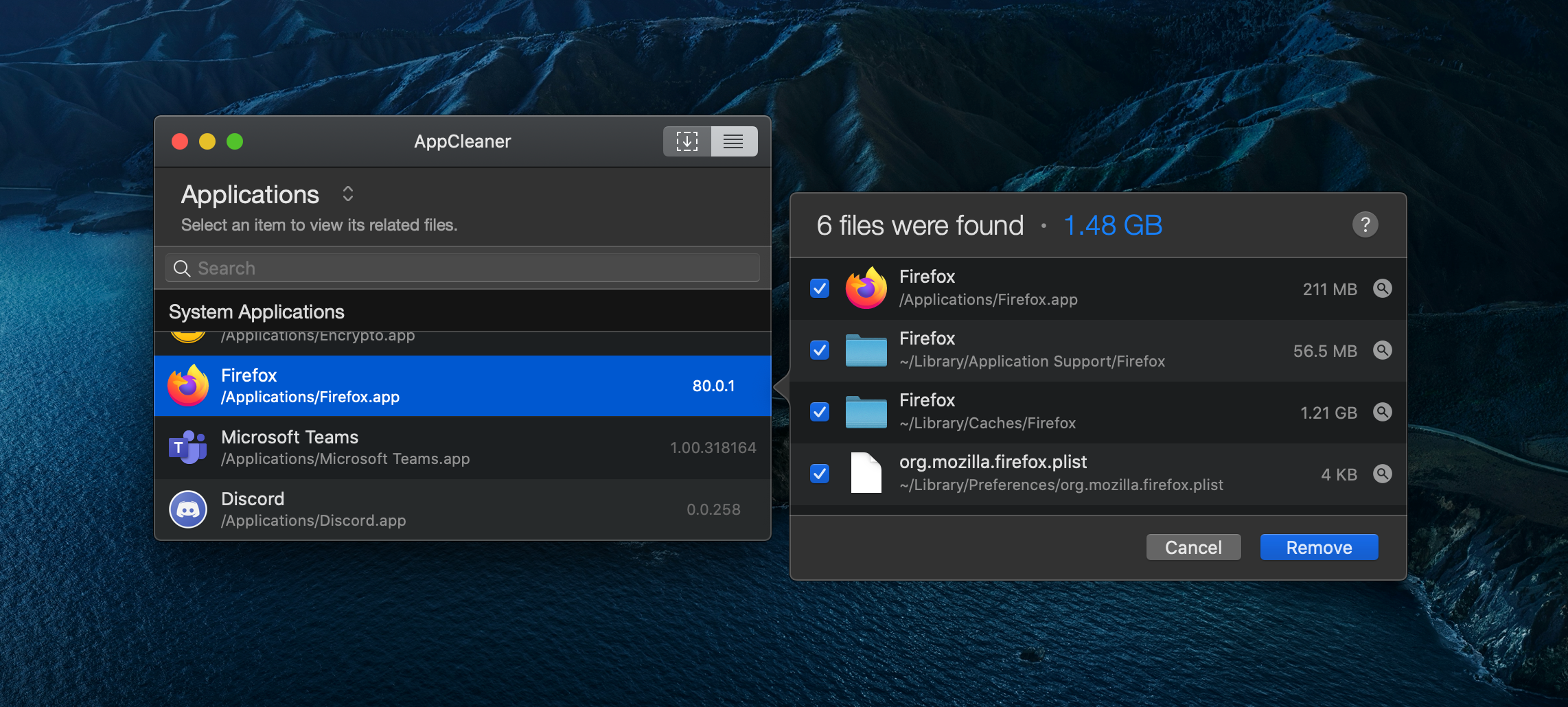Click 'Select an item to view its related files.'
1568x707 pixels.
tap(319, 225)
